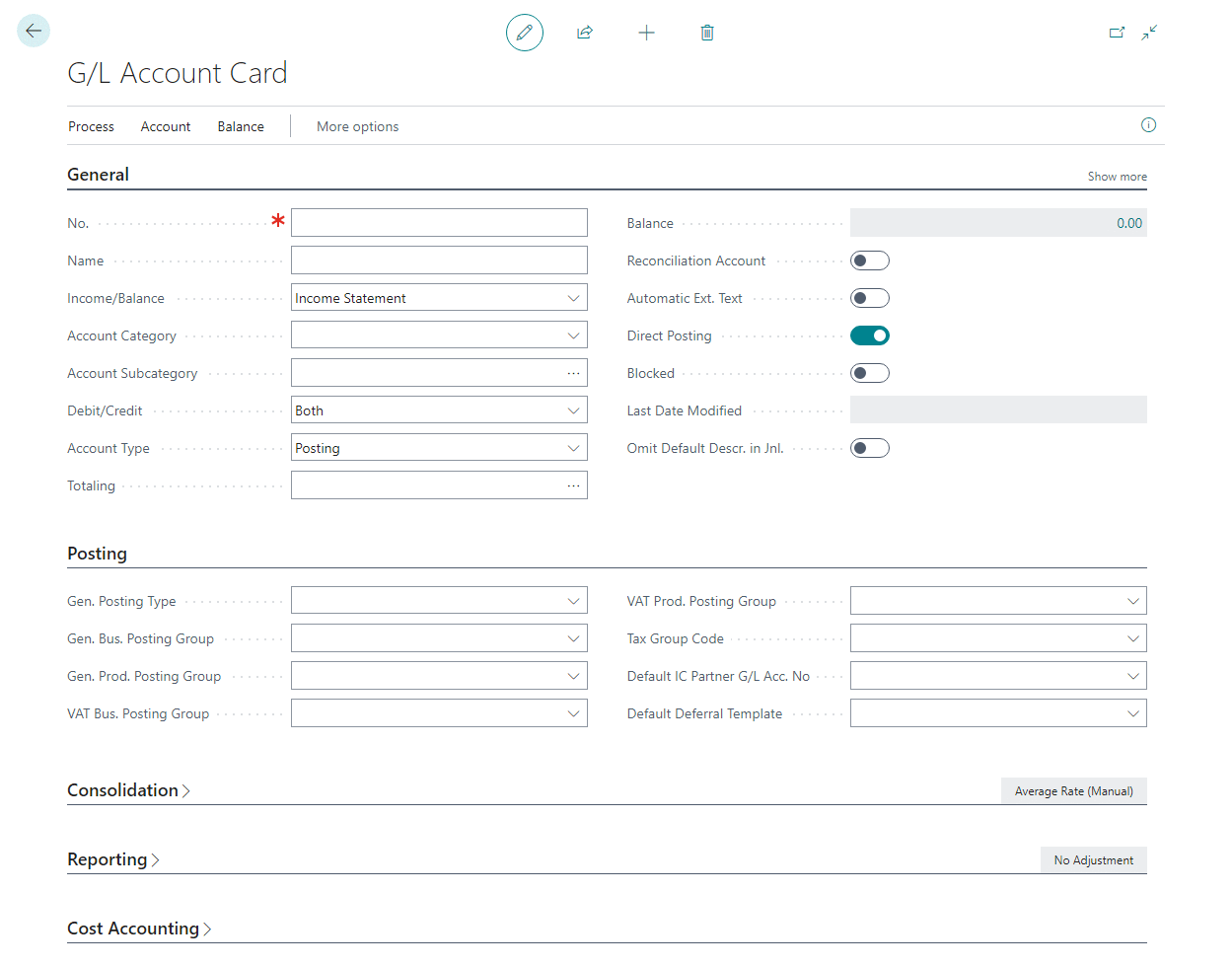The height and width of the screenshot is (967, 1232).
Task: Turn on Reconciliation Account
Action: click(x=869, y=260)
